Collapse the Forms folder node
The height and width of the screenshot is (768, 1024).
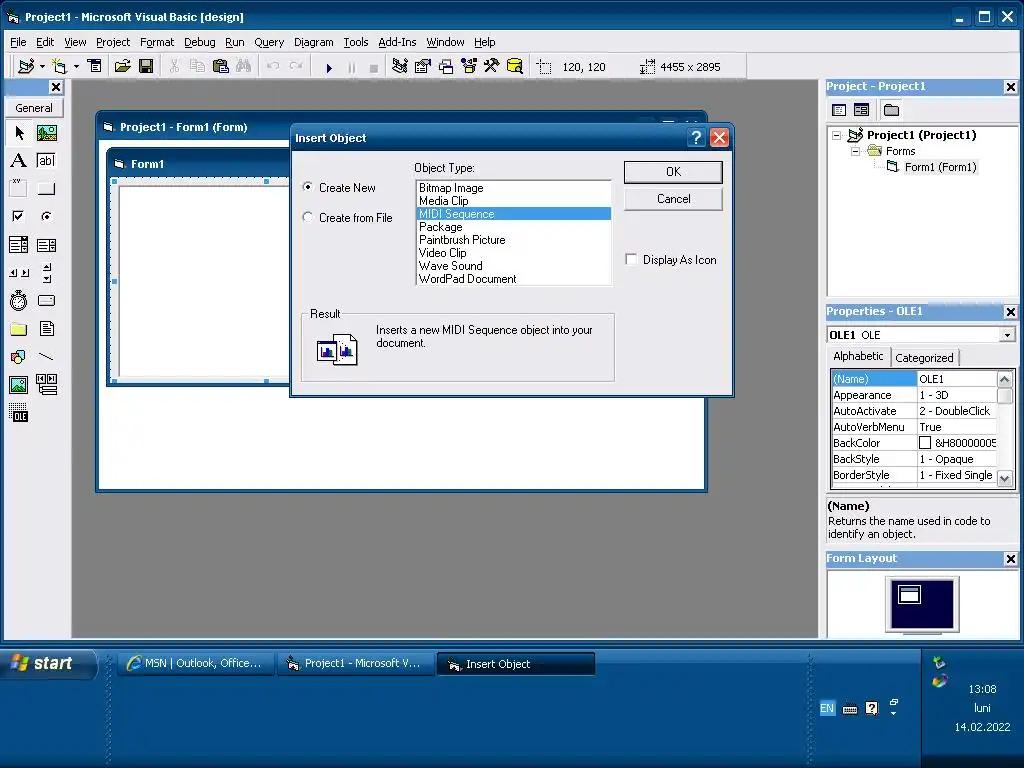[855, 151]
